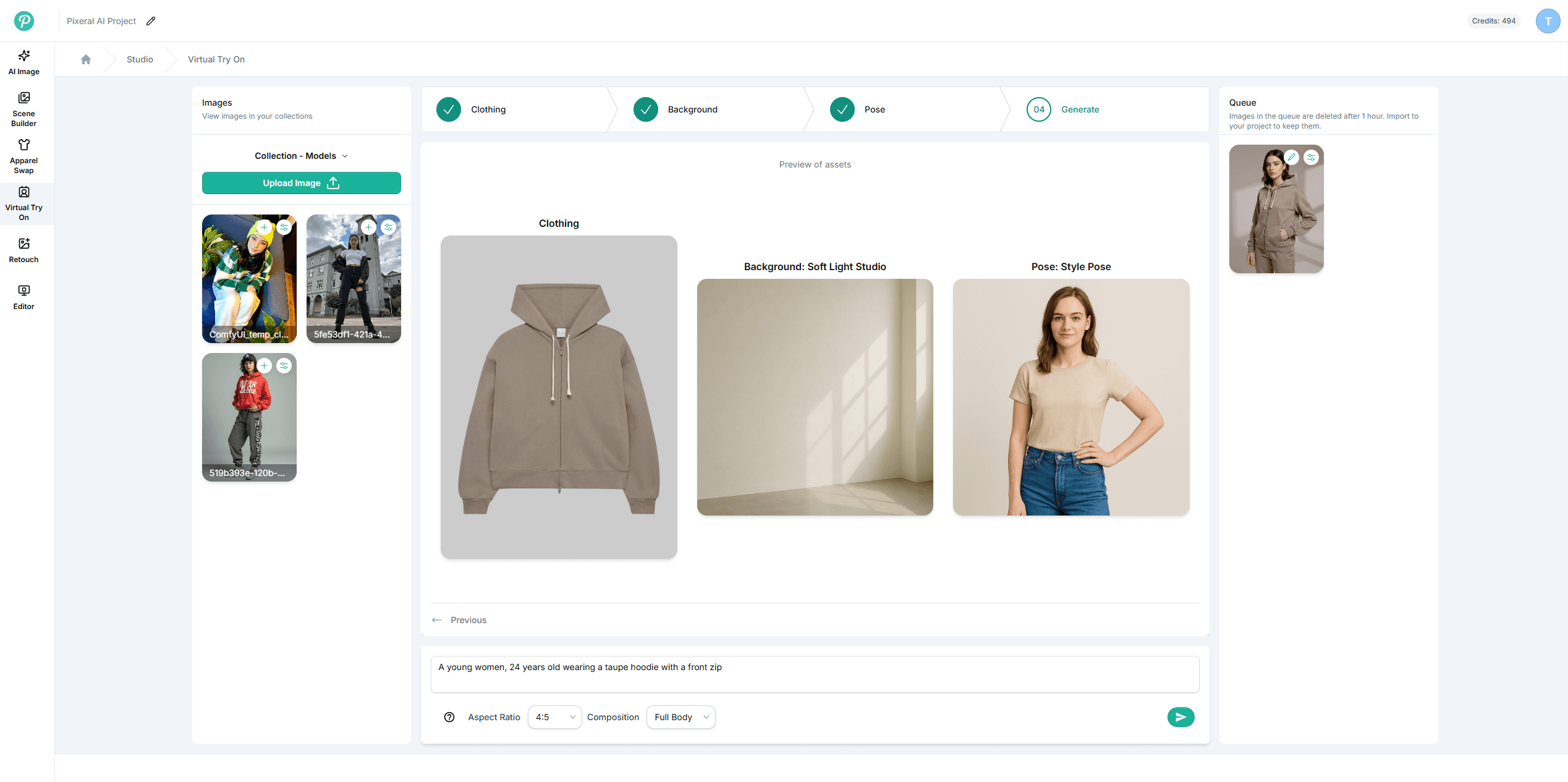Add the red hoodie image with plus button
This screenshot has width=1568, height=782.
(265, 365)
